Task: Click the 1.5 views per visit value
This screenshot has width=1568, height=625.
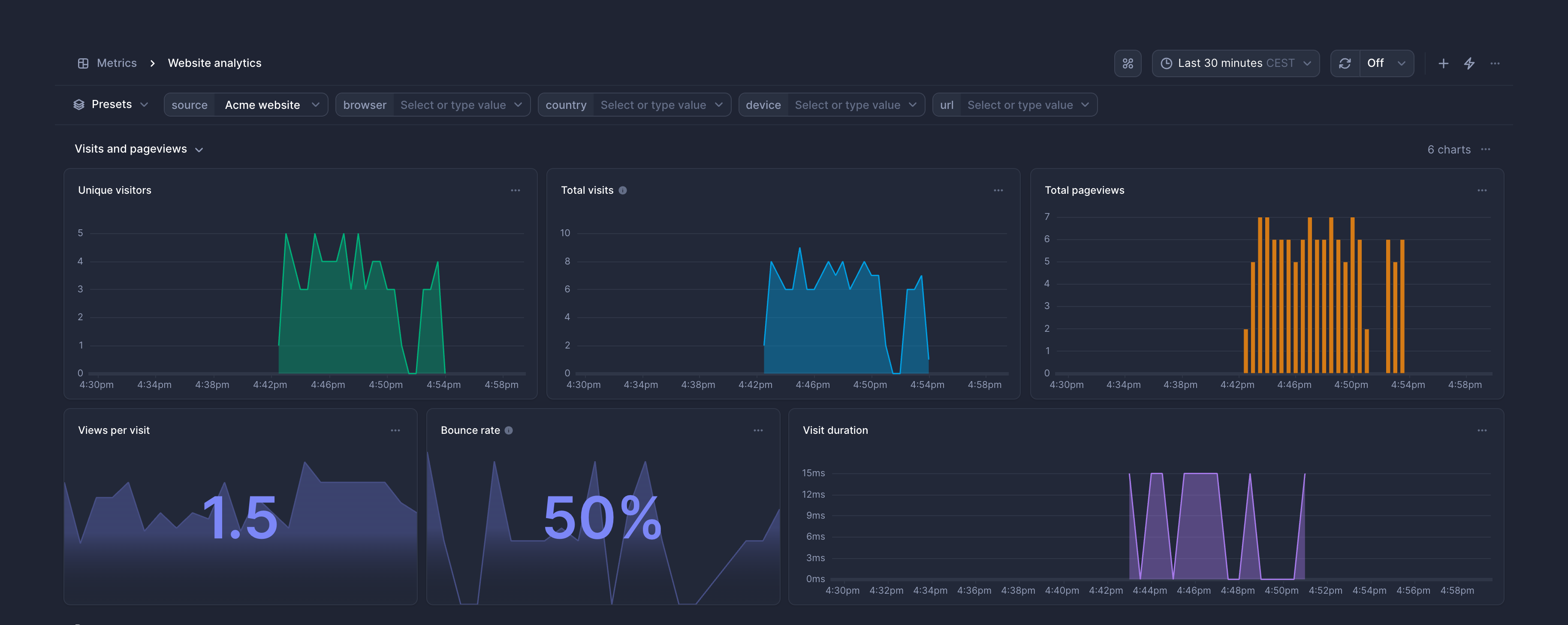Action: coord(240,518)
